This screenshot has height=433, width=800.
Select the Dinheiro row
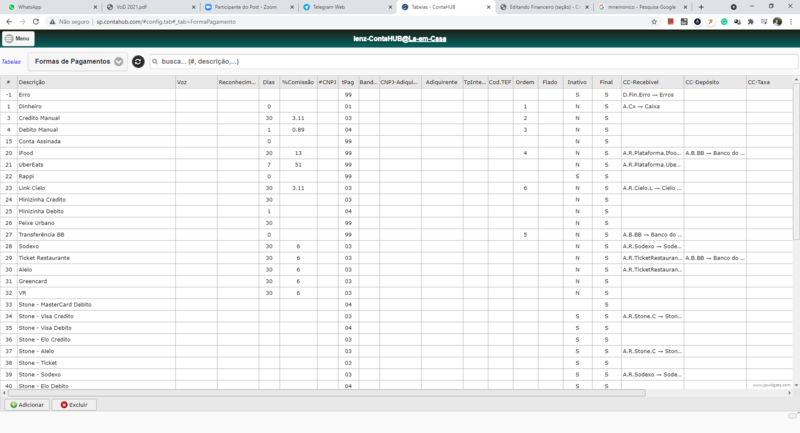point(398,107)
